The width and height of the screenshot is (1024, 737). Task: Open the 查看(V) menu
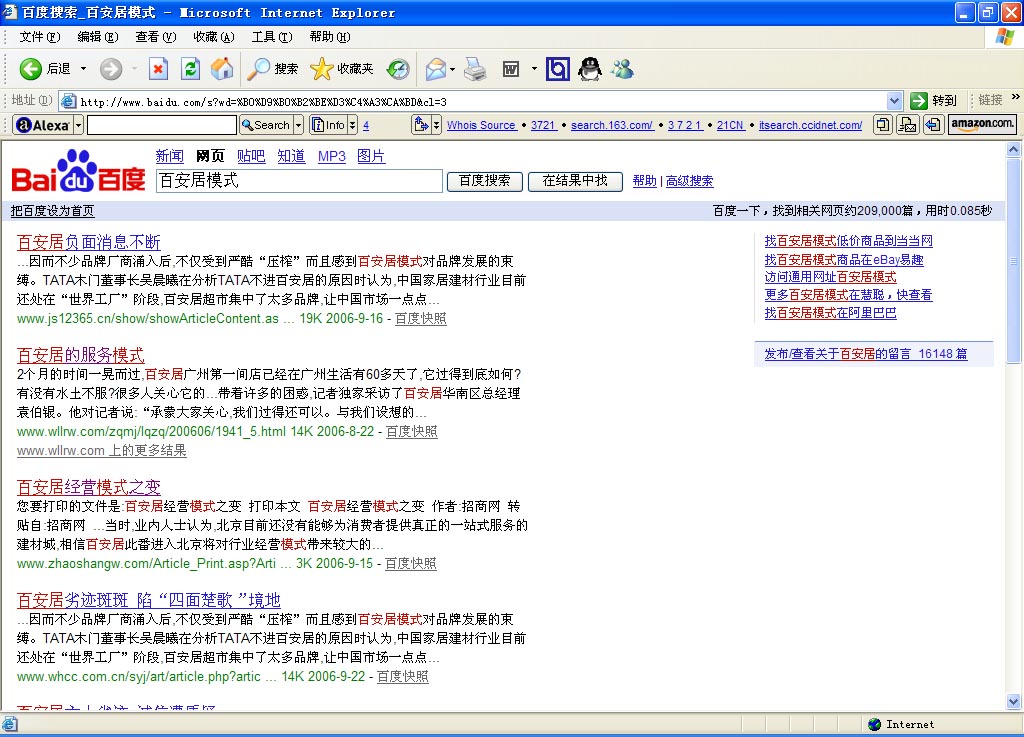[x=155, y=37]
